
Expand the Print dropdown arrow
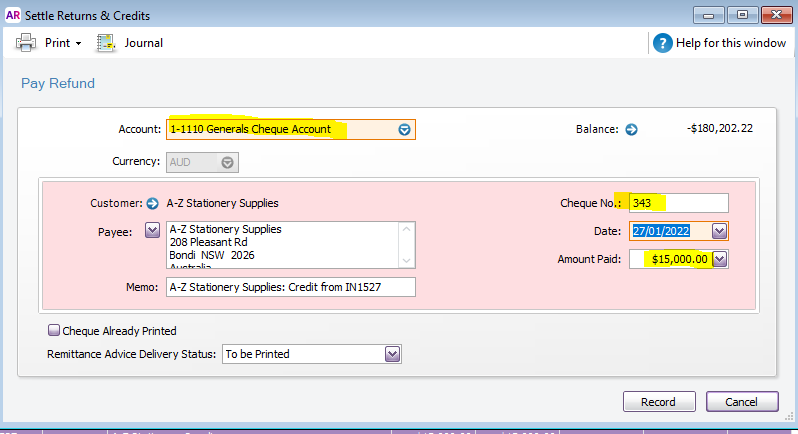click(x=78, y=44)
